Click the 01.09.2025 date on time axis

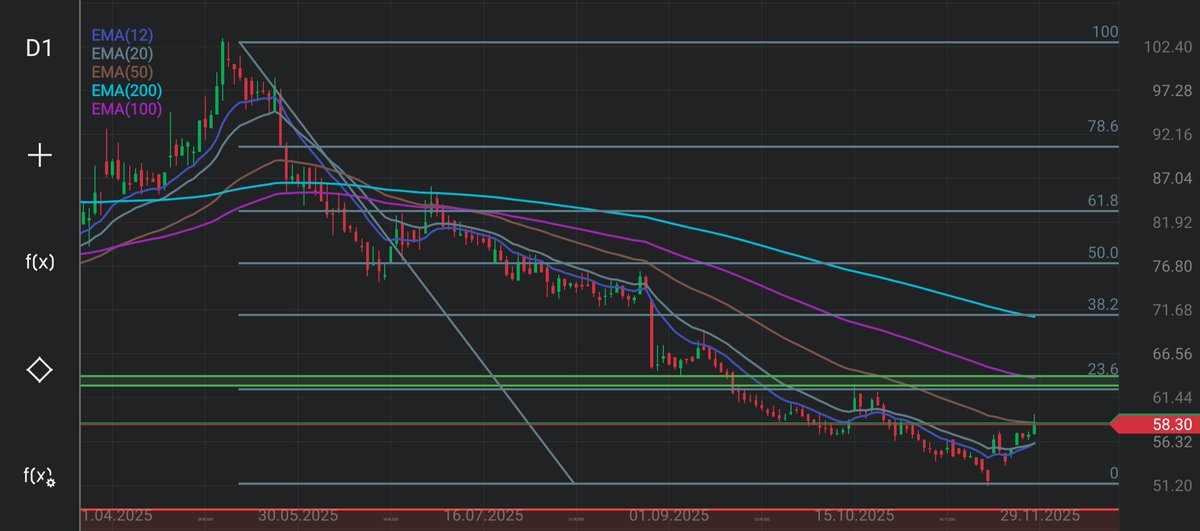coord(669,516)
